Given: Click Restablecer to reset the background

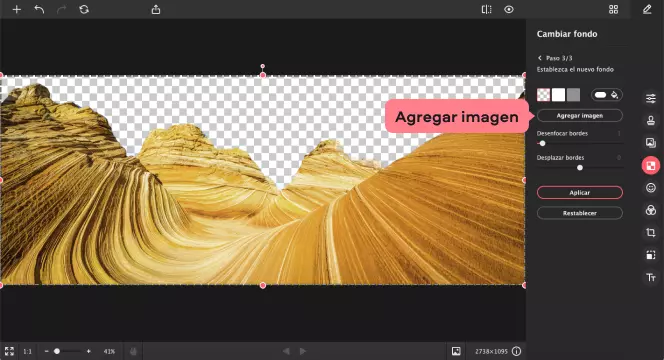Looking at the screenshot, I should tap(580, 213).
